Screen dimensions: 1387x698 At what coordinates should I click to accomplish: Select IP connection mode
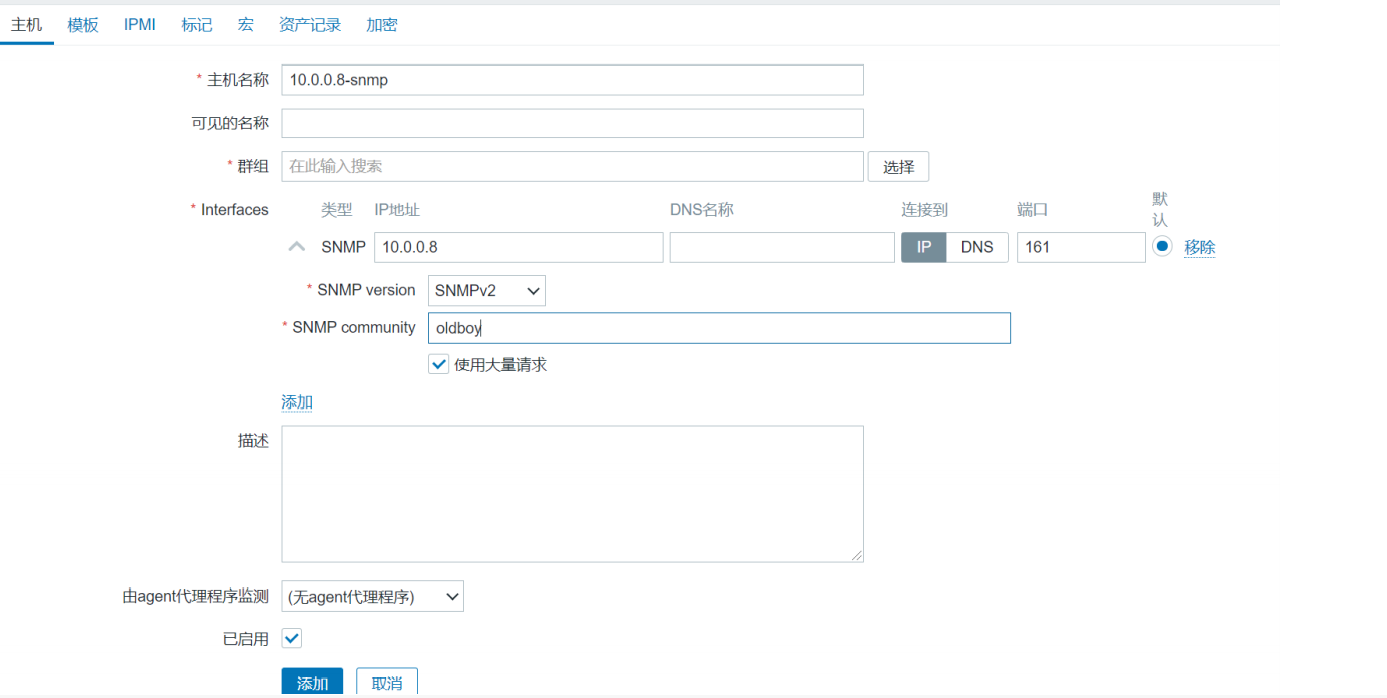pyautogui.click(x=924, y=247)
